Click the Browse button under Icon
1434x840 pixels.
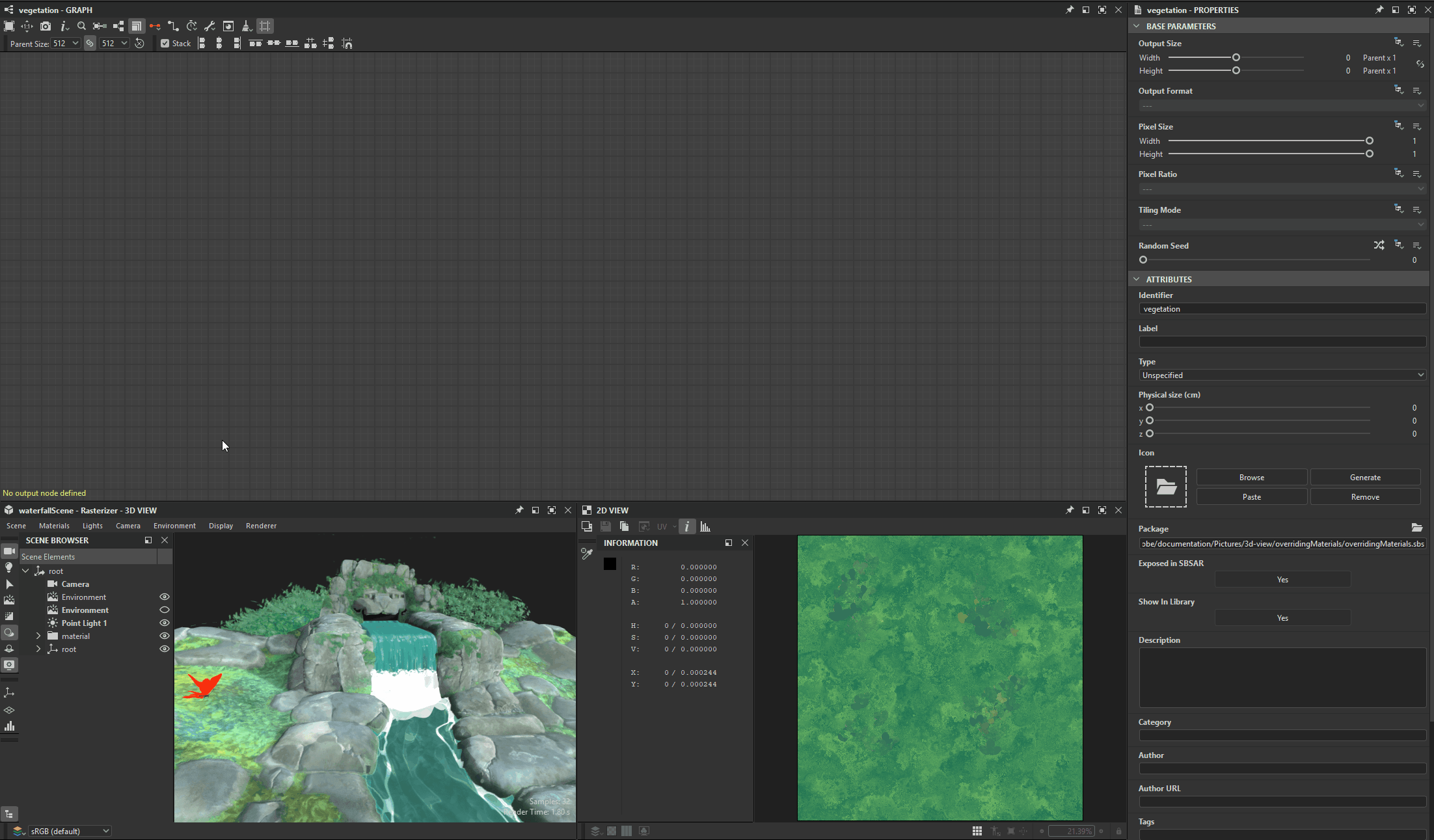click(1251, 477)
